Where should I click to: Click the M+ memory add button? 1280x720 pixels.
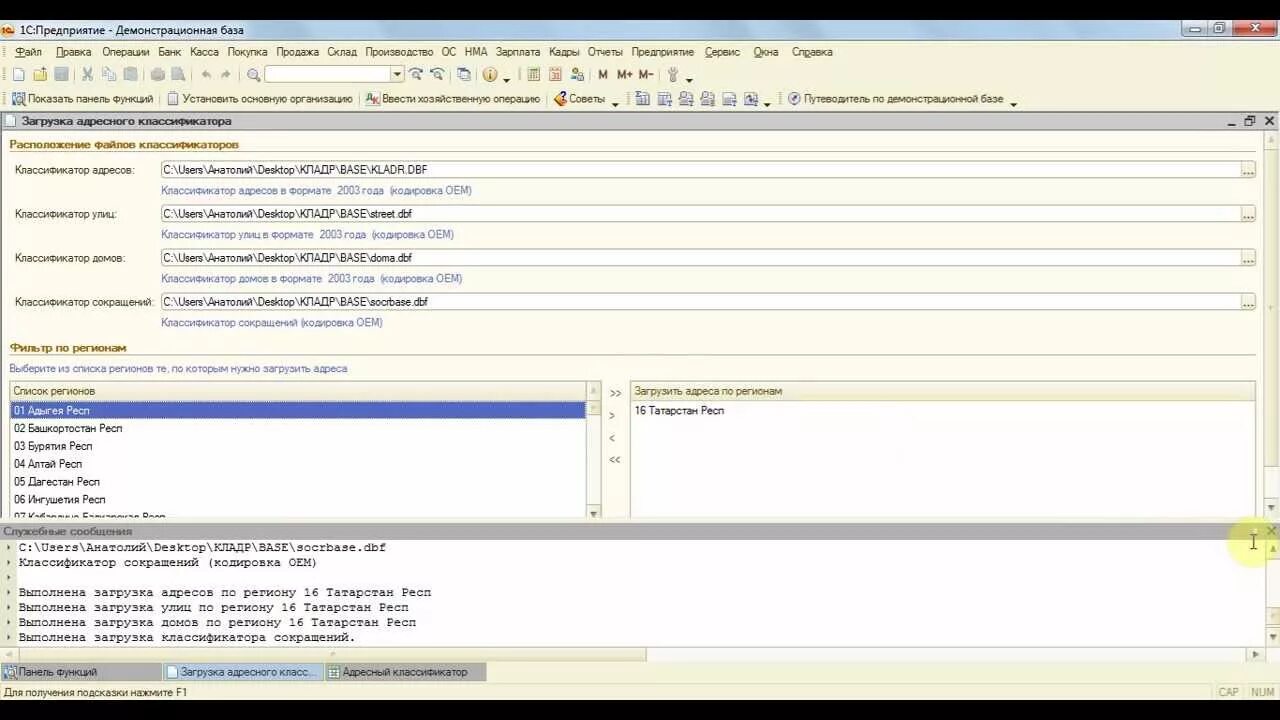[x=624, y=75]
